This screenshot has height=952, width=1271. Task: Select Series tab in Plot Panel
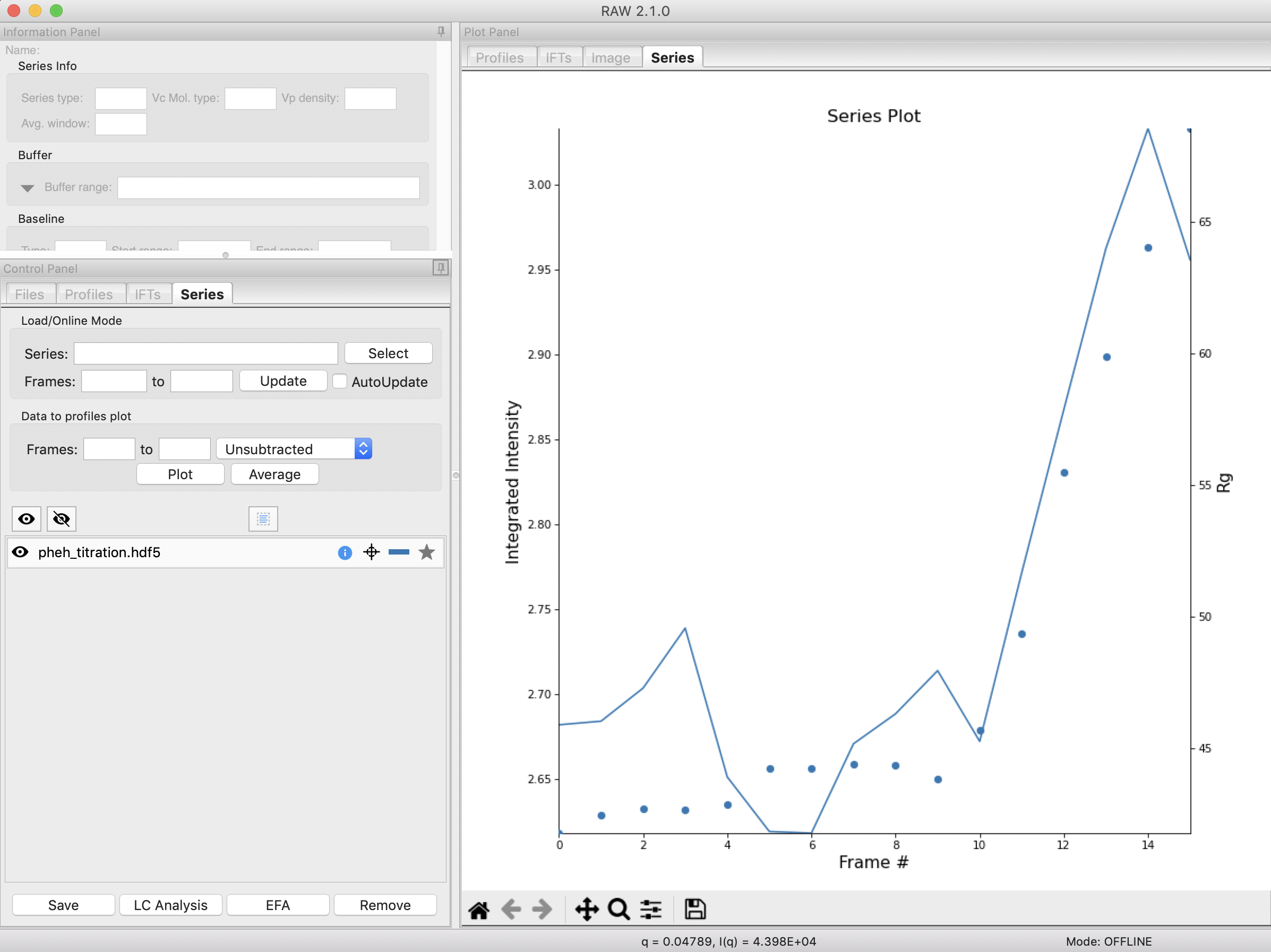(x=672, y=57)
